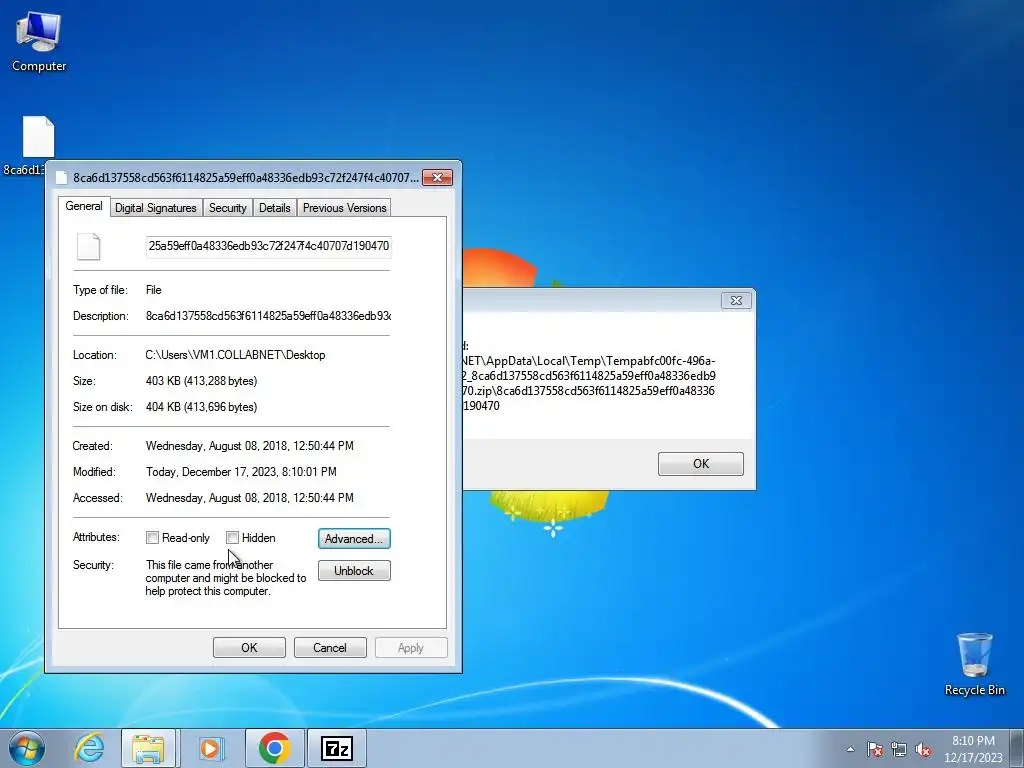
Task: Open the Details tab
Action: tap(274, 208)
